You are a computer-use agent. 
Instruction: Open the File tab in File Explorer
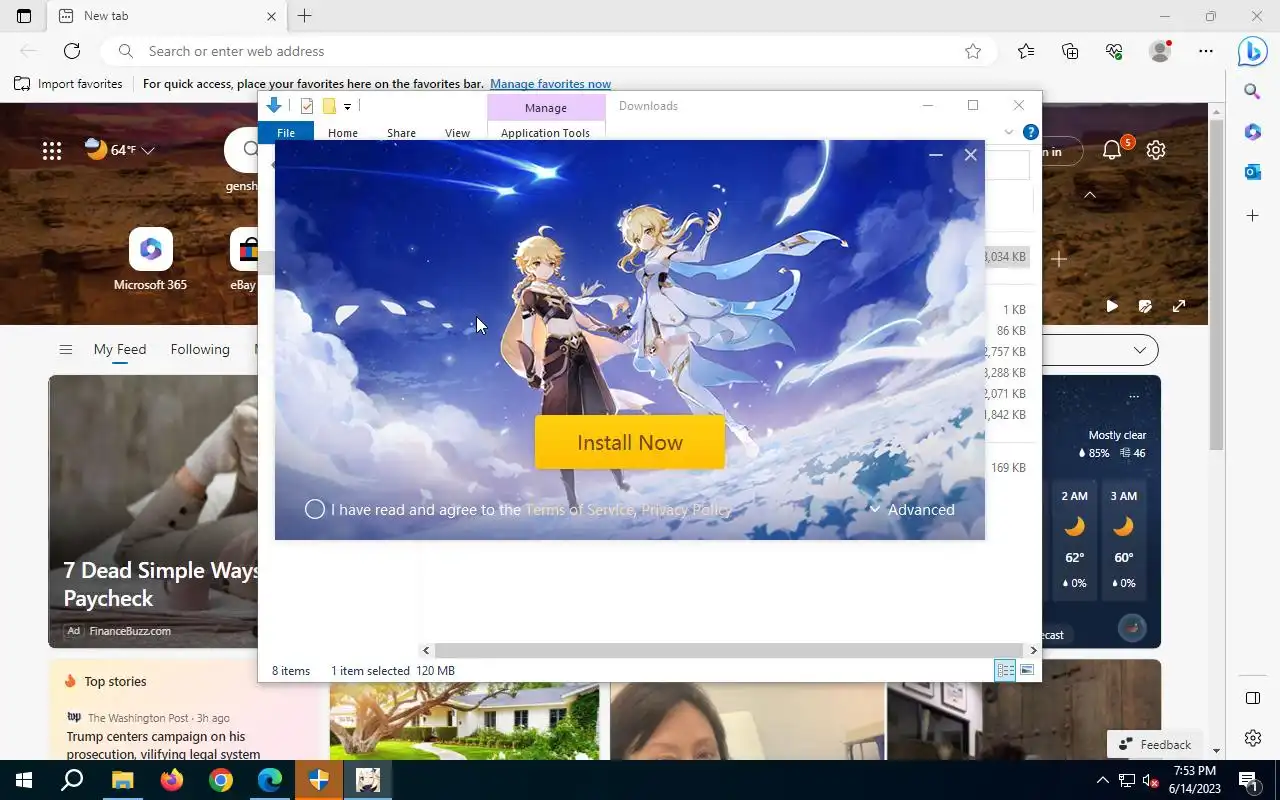286,133
